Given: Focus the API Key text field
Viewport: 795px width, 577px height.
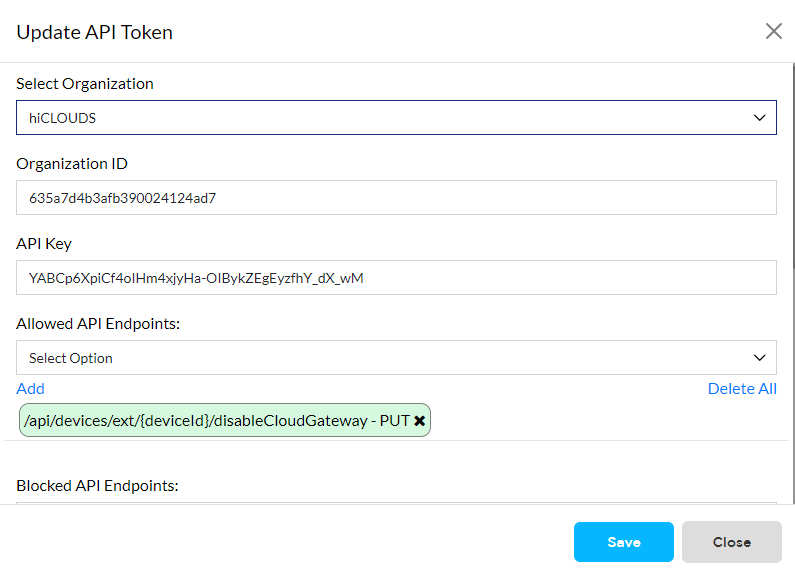Looking at the screenshot, I should (396, 278).
